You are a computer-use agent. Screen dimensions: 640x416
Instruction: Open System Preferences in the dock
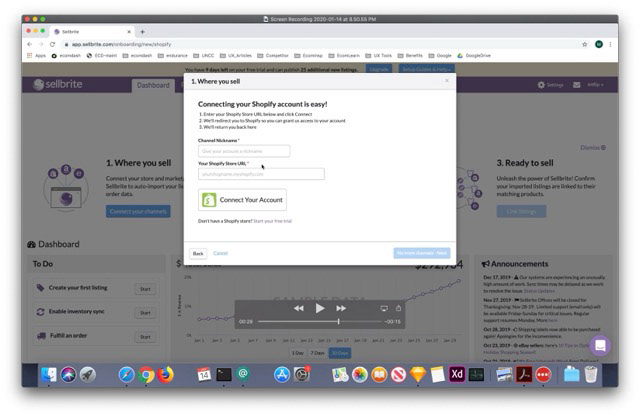pos(302,374)
